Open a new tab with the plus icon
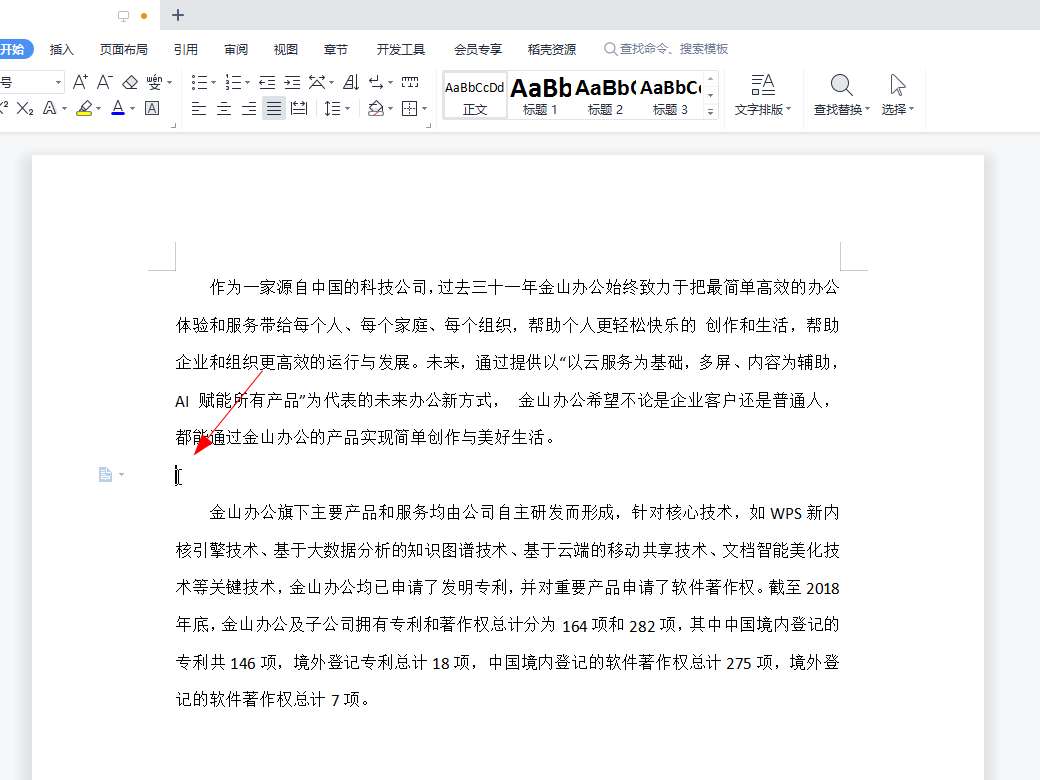 178,15
